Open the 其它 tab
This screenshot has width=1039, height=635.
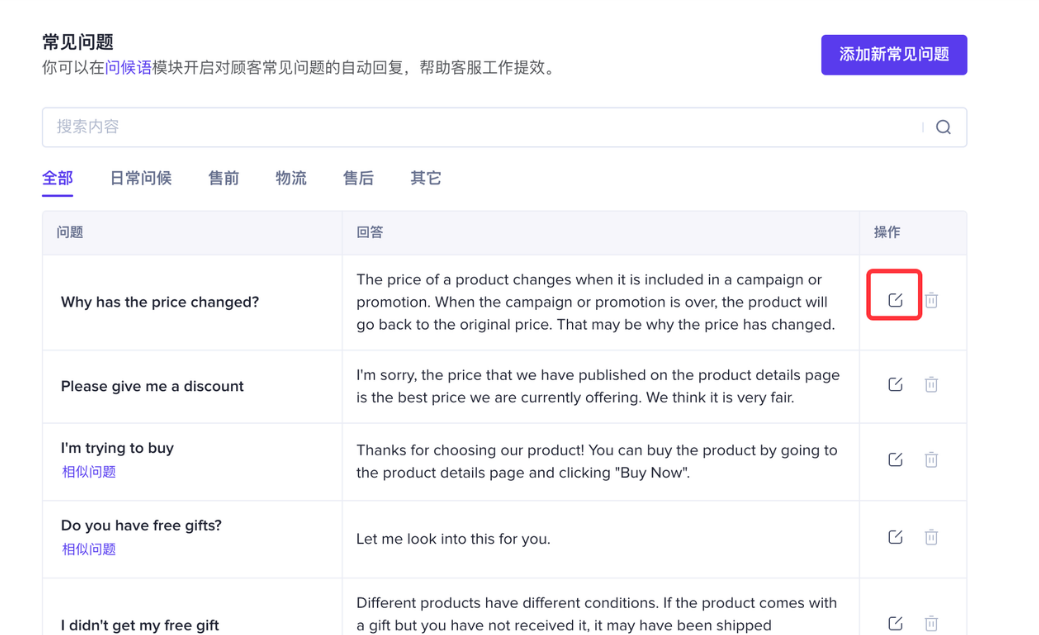click(426, 178)
